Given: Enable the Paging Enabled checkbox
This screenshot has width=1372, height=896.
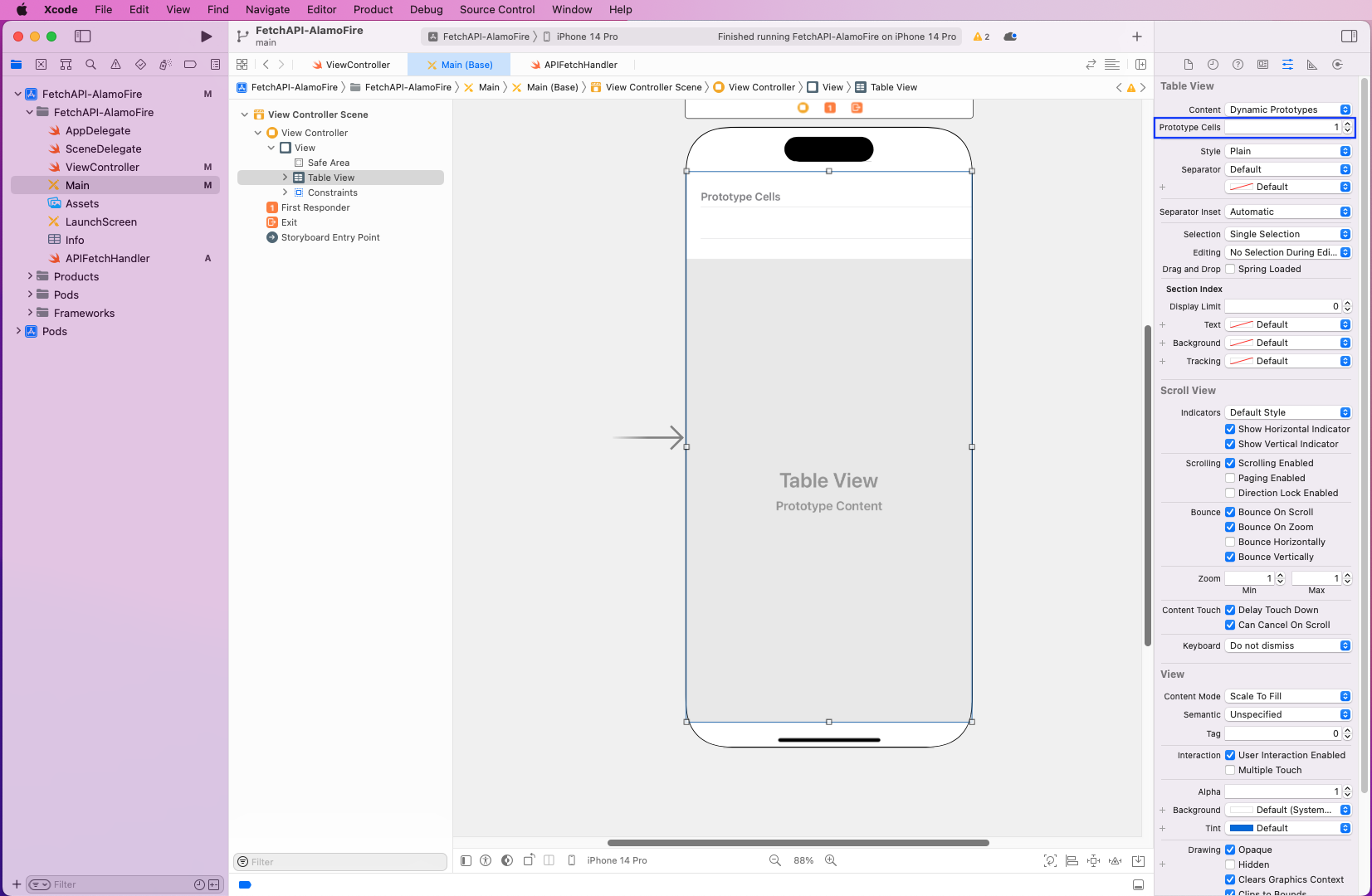Looking at the screenshot, I should (x=1230, y=478).
